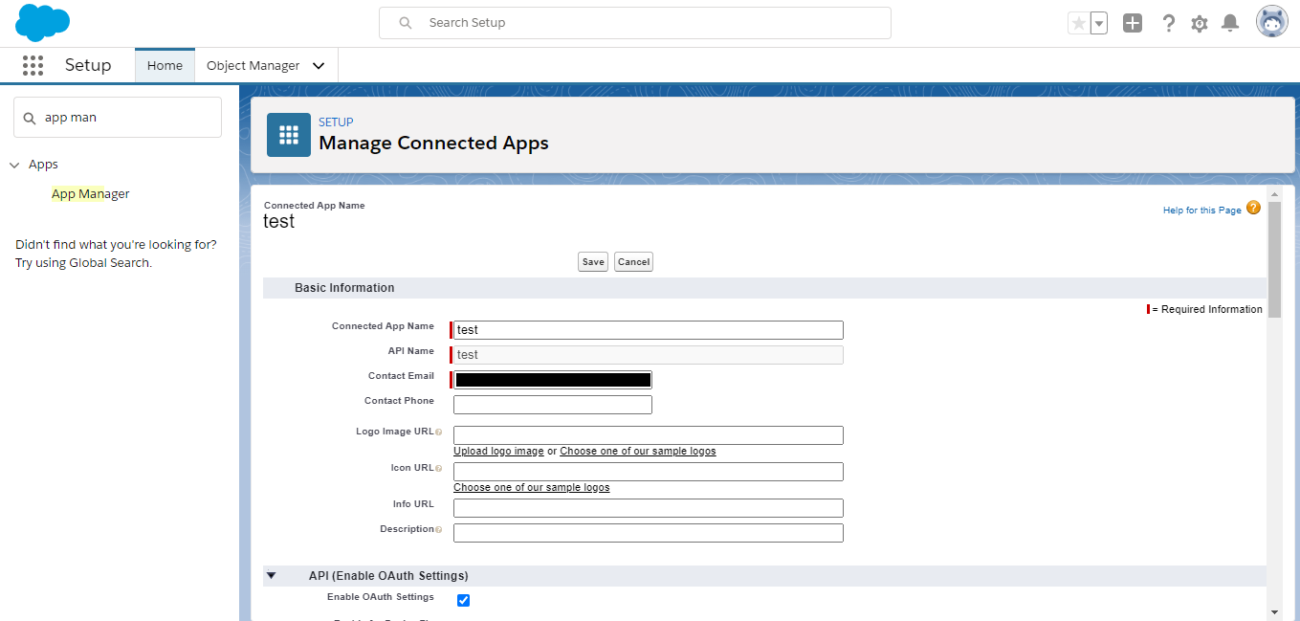Click the favorites star icon
Viewport: 1300px width, 621px height.
pyautogui.click(x=1078, y=22)
